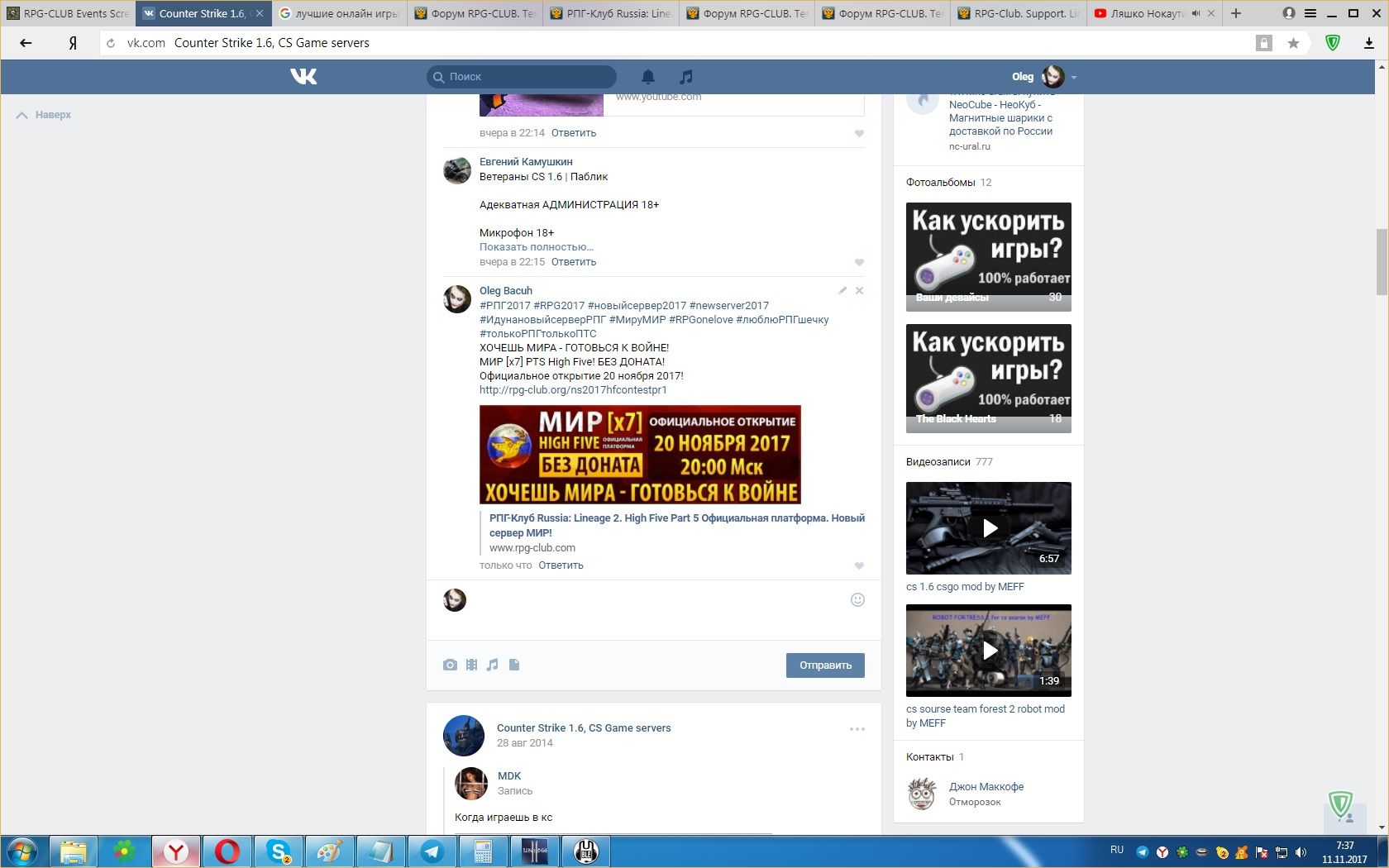1389x868 pixels.
Task: Open Calculator from the taskbar
Action: tap(483, 851)
